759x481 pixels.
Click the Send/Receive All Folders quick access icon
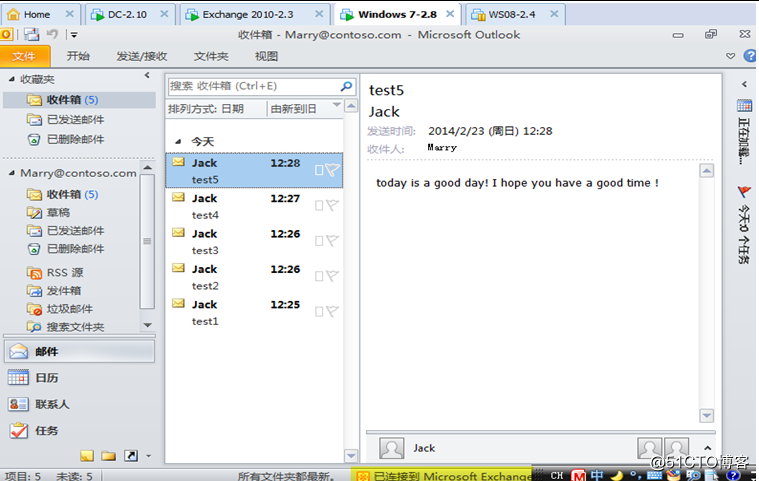pyautogui.click(x=31, y=34)
